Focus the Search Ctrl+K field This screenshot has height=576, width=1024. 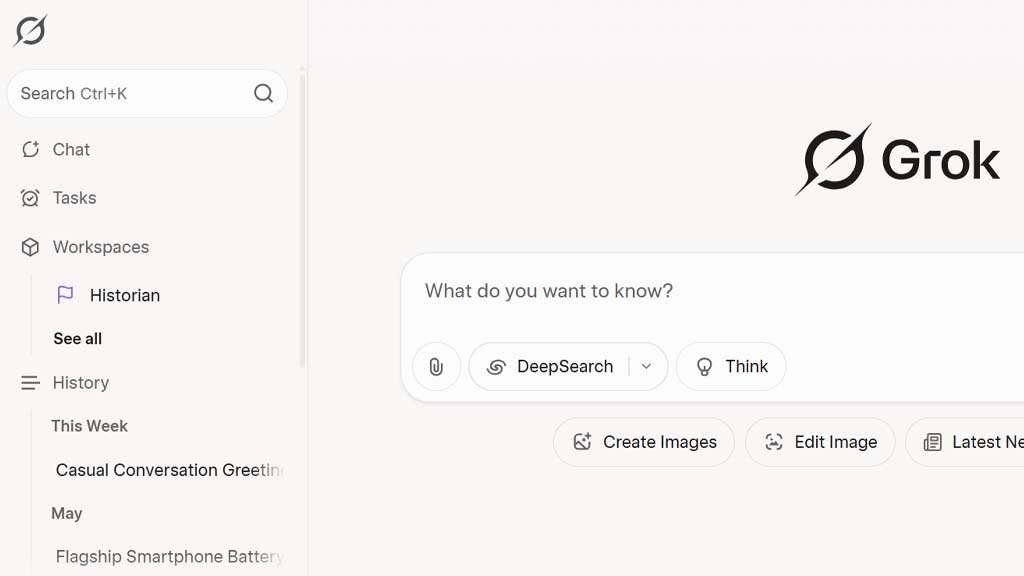[147, 93]
